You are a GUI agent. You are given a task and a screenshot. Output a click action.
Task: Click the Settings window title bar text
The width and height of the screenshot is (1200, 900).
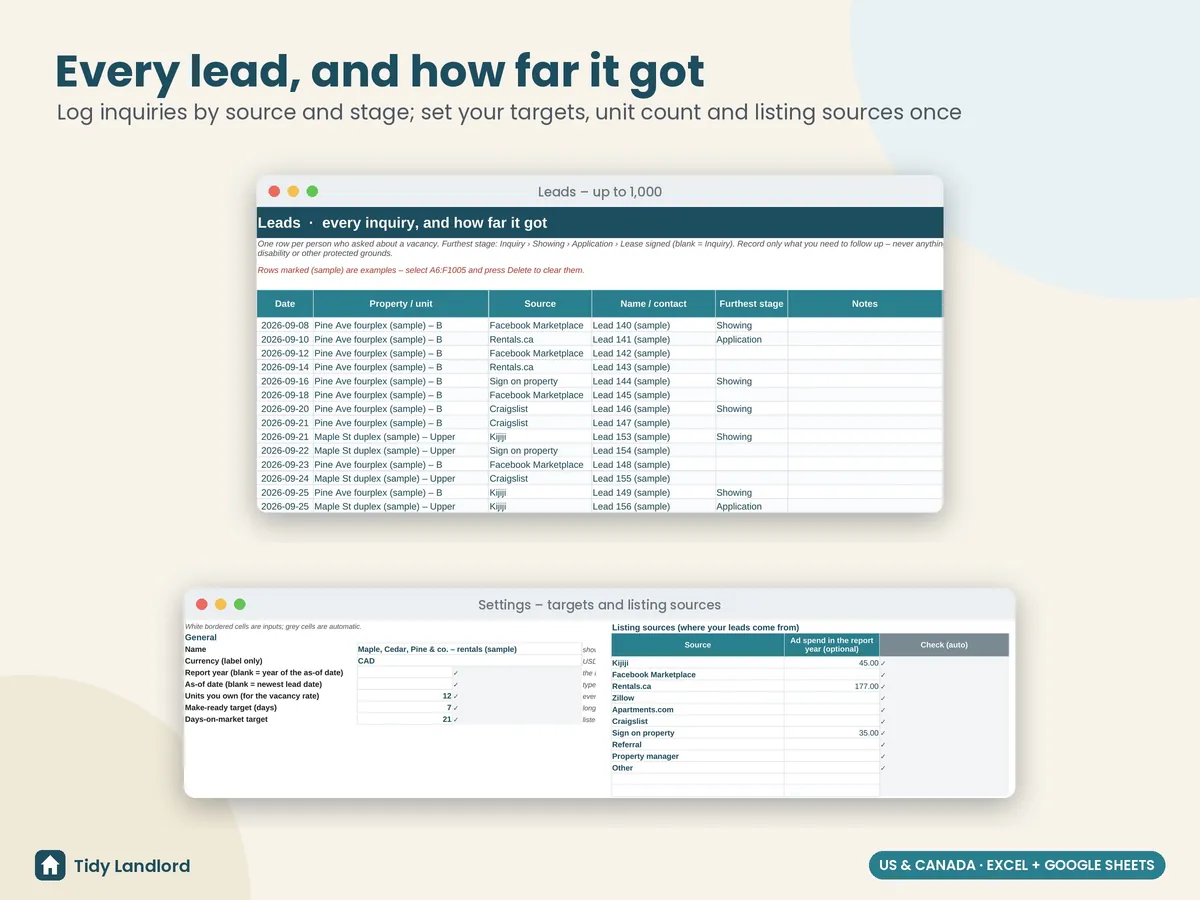tap(599, 605)
